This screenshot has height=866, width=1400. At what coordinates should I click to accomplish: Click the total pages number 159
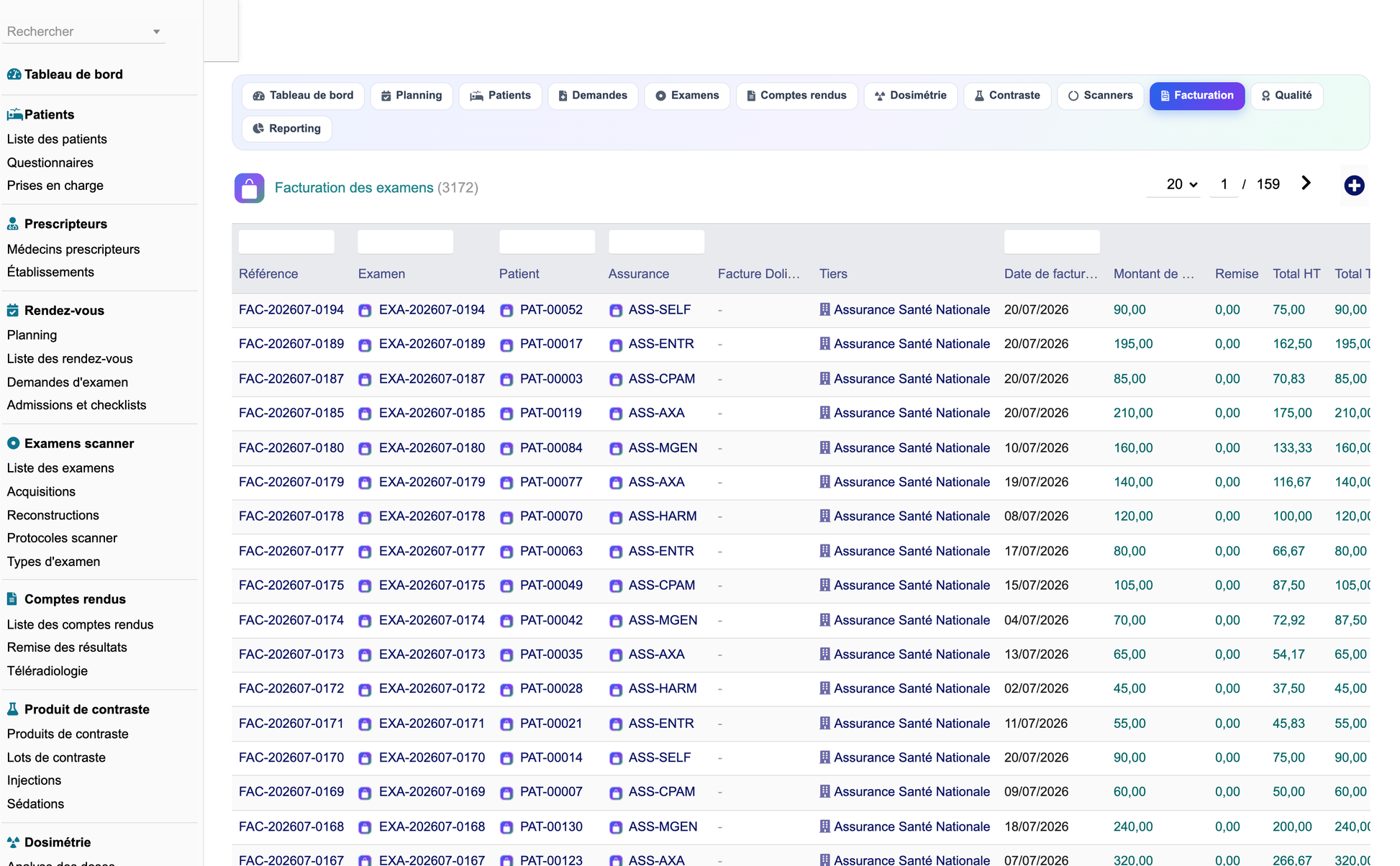click(x=1268, y=184)
